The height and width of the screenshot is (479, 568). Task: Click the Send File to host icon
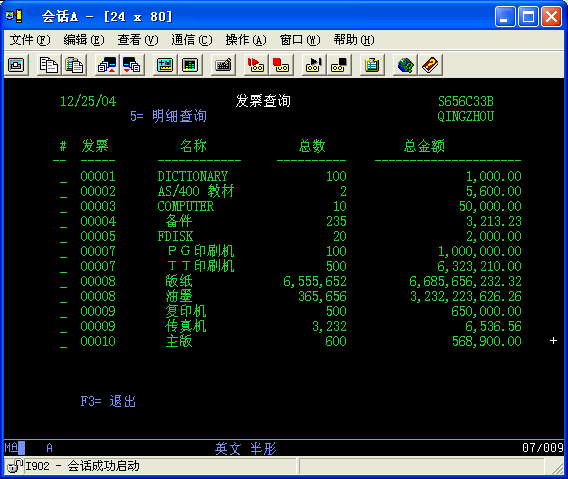click(x=107, y=65)
